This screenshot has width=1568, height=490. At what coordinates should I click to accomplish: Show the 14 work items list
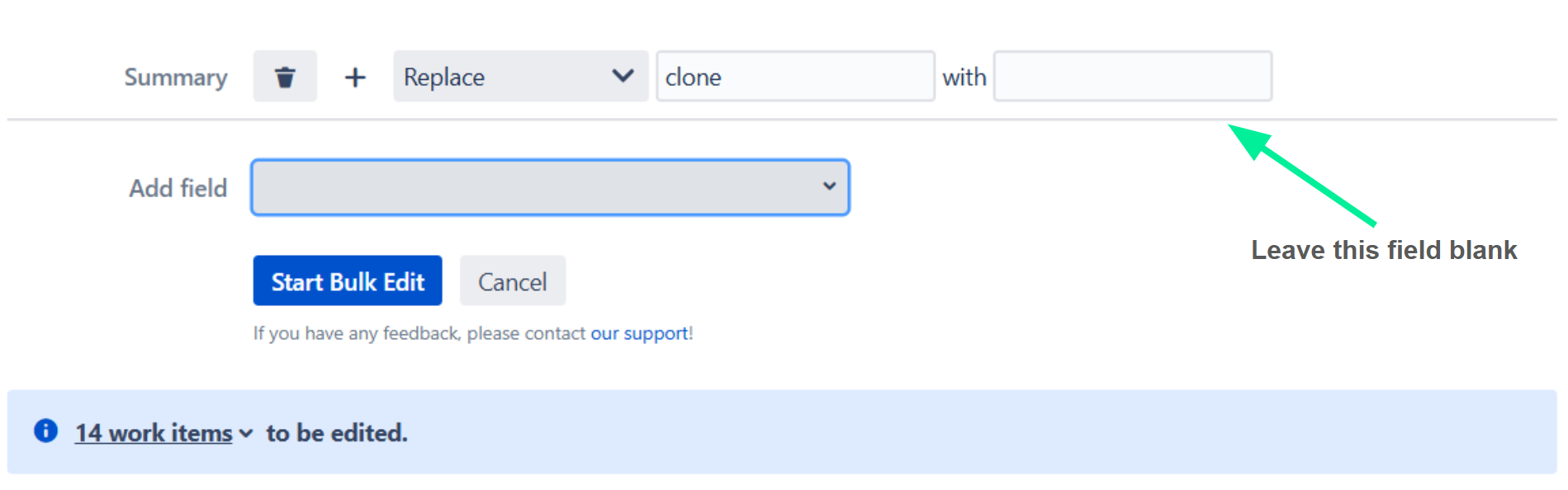pyautogui.click(x=154, y=433)
